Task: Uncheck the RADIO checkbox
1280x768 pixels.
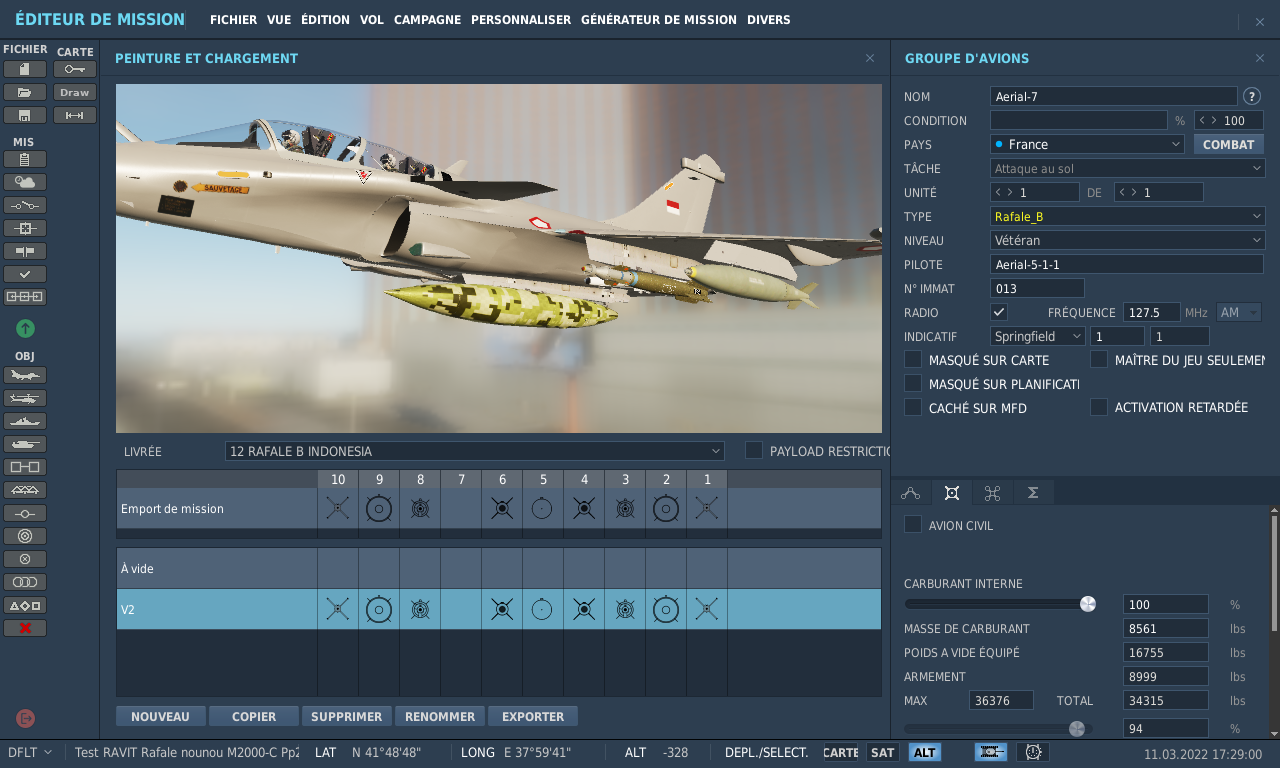Action: (x=999, y=312)
